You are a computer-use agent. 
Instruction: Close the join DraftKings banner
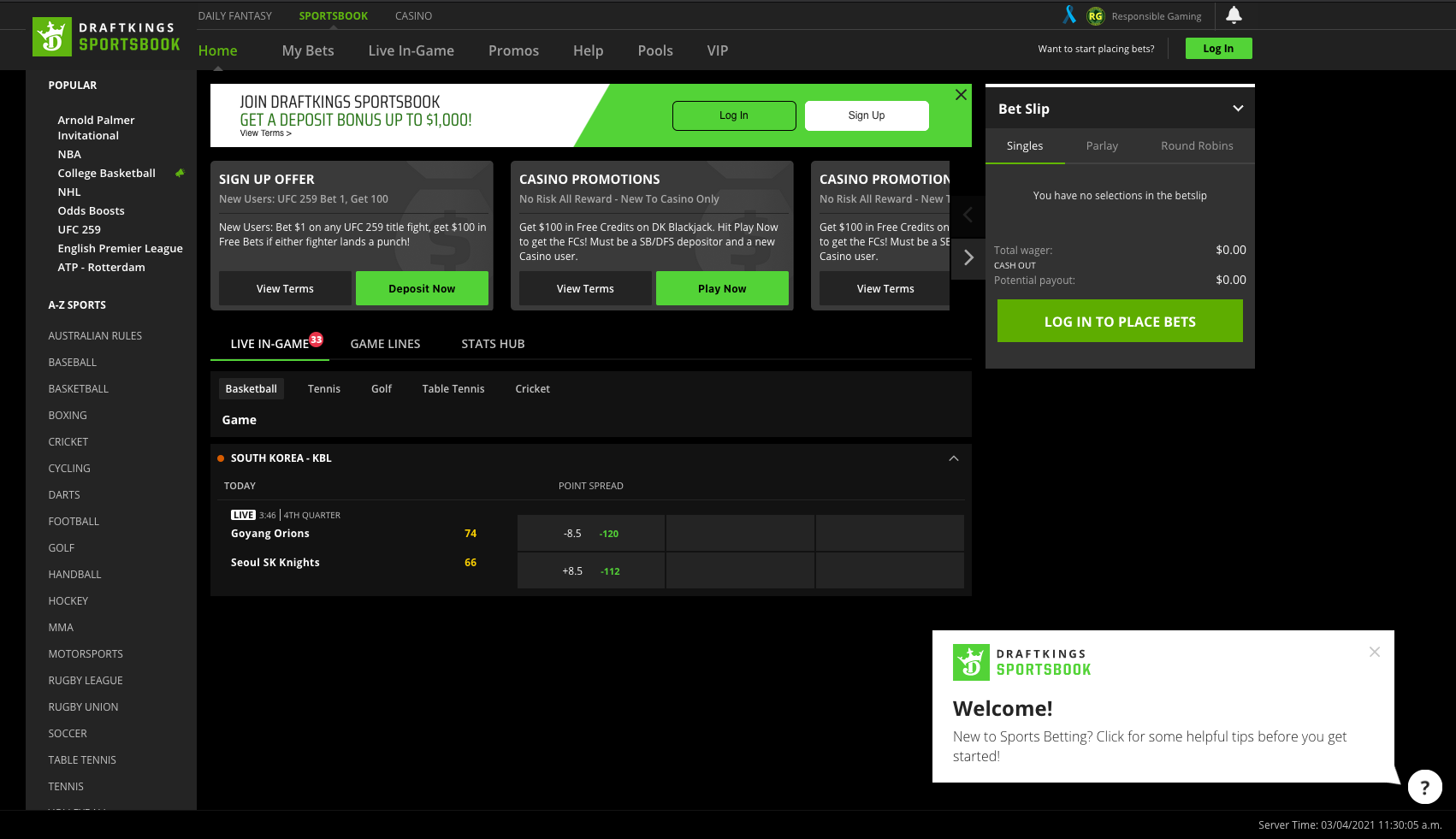point(961,95)
